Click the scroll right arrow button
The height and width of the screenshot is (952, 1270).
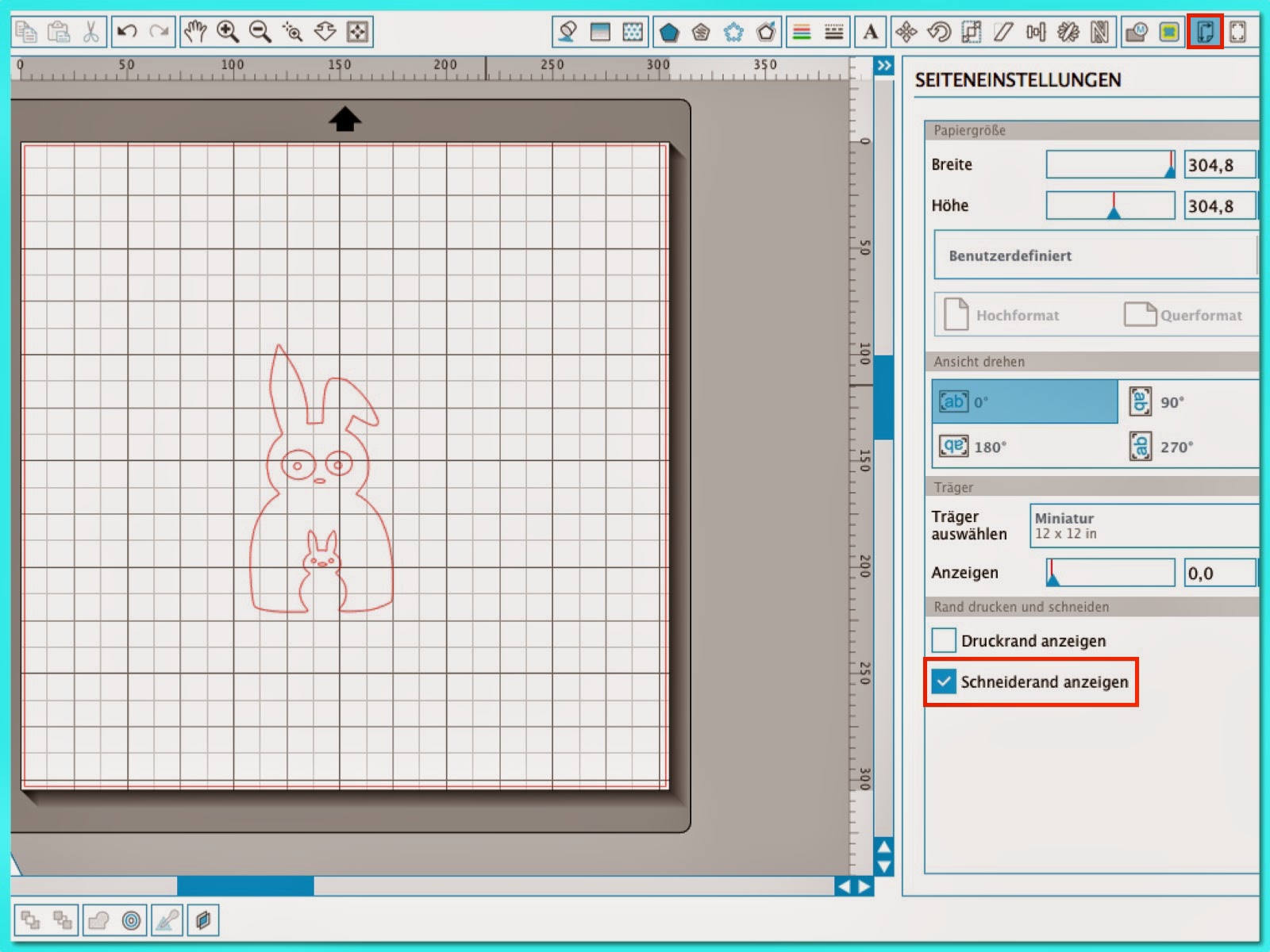pos(864,886)
